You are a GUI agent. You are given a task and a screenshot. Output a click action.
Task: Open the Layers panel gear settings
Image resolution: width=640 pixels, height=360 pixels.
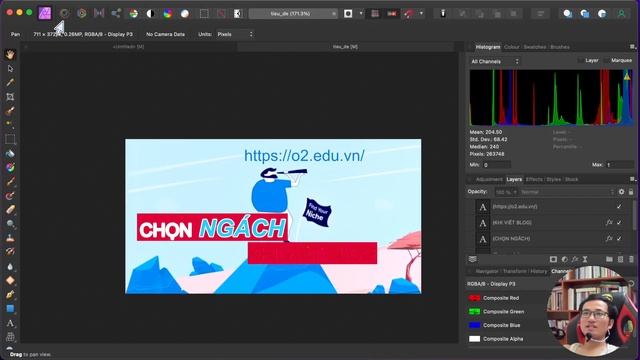[x=621, y=191]
